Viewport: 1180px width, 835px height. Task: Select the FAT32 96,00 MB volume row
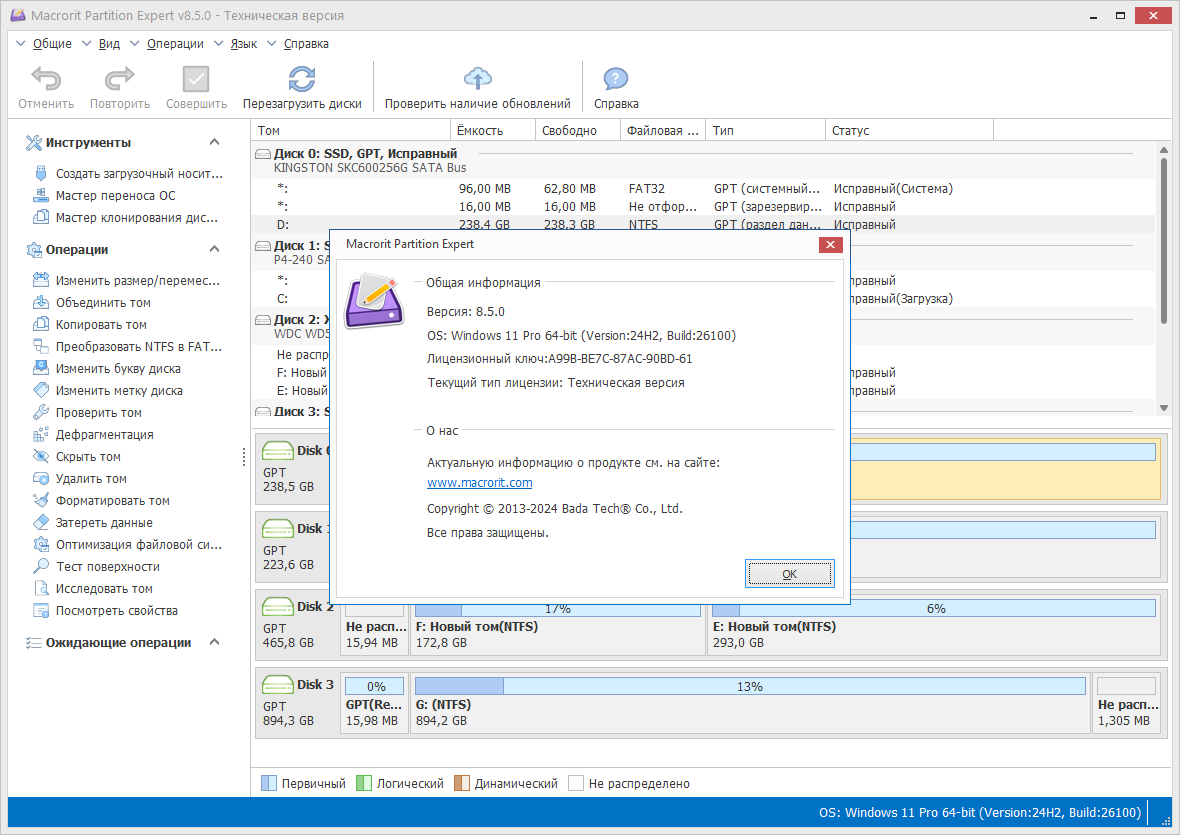tap(704, 188)
